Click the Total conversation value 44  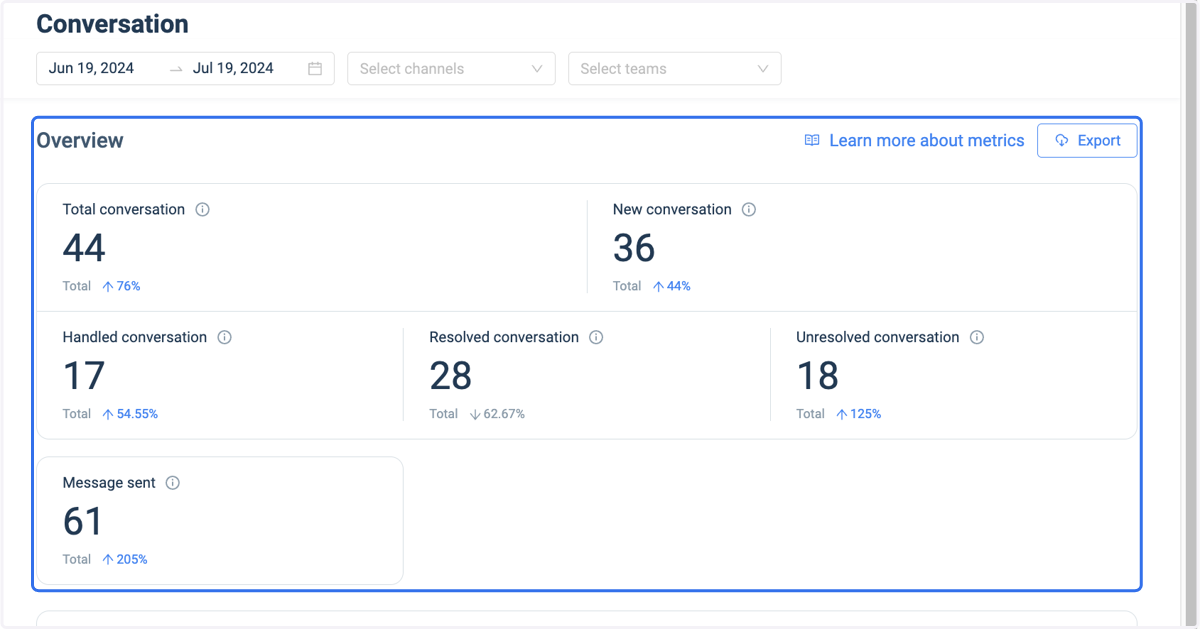click(84, 248)
